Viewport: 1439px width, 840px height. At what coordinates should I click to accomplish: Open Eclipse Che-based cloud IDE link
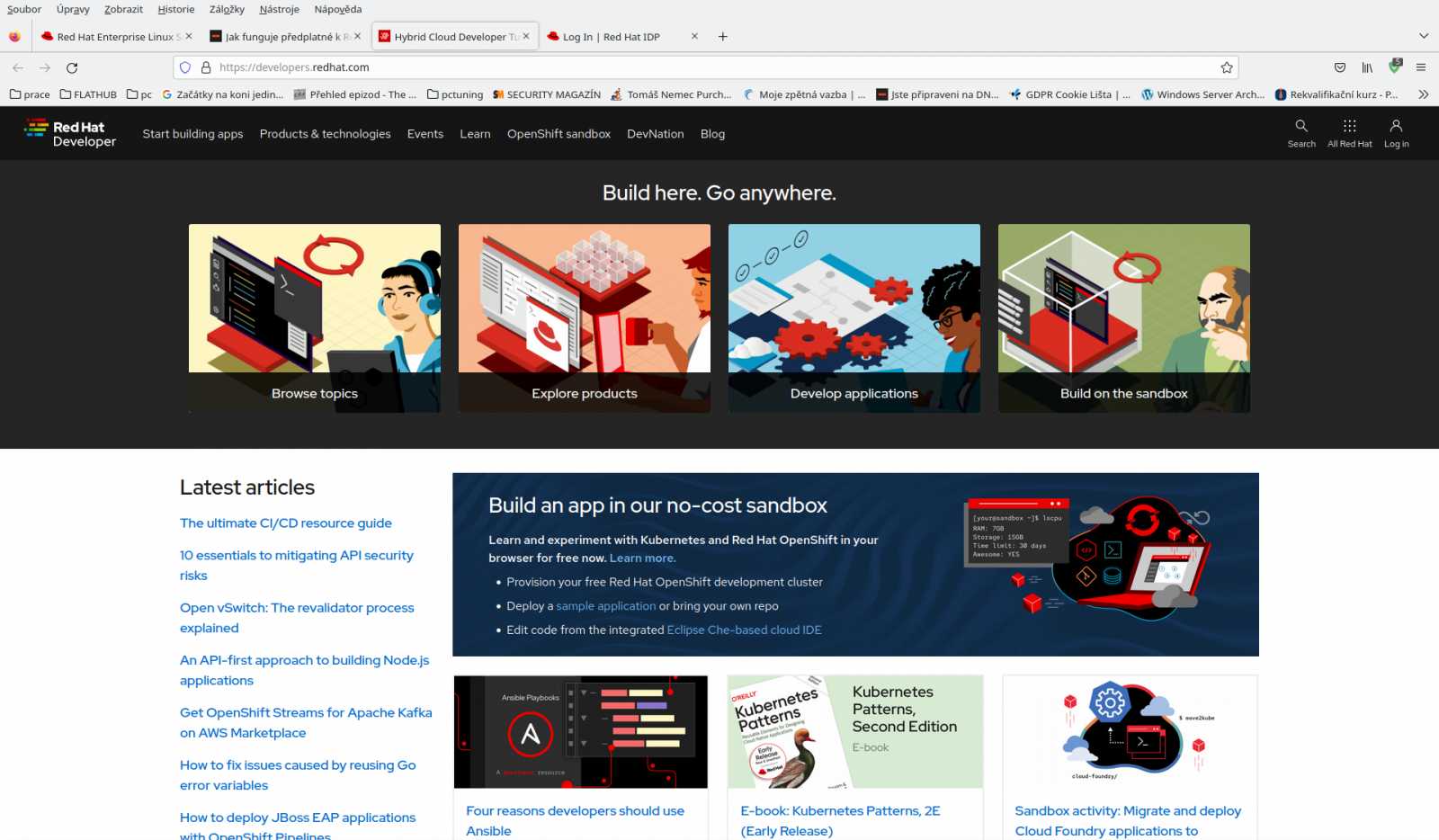(744, 630)
